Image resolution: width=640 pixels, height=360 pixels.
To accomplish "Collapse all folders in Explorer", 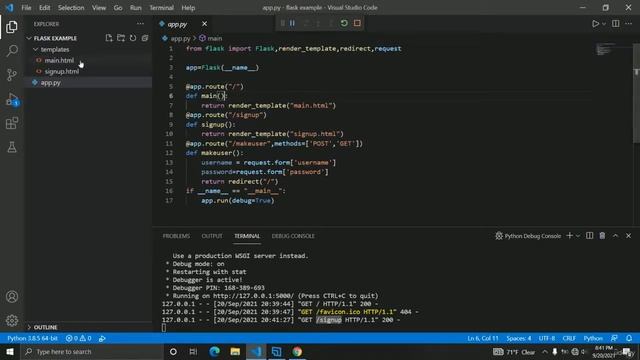I will click(x=145, y=38).
